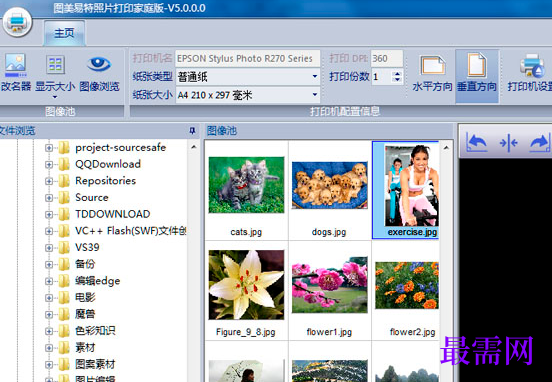Expand the QQDownload folder
Screen dimensions: 552x382
point(49,164)
